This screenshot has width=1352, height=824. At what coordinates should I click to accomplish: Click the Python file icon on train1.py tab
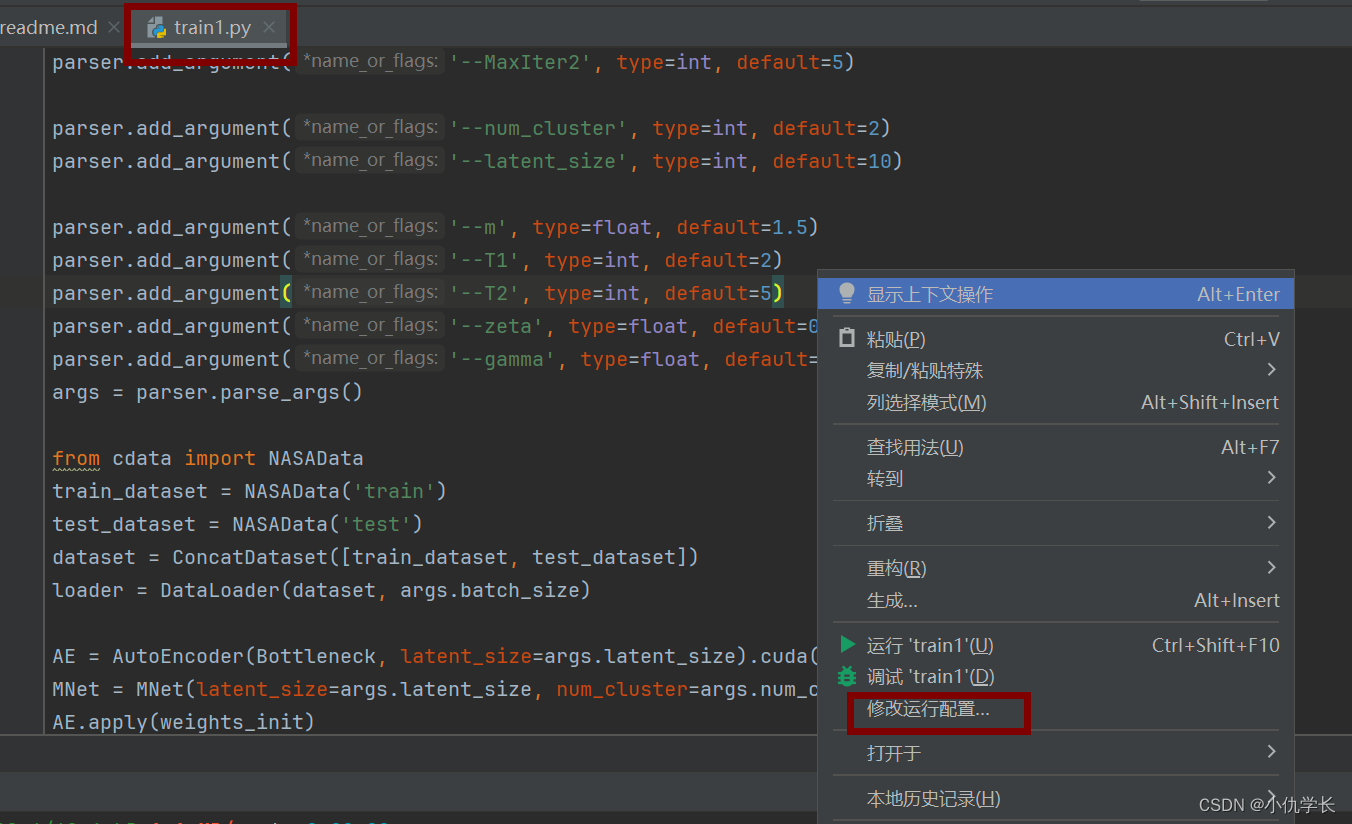156,28
